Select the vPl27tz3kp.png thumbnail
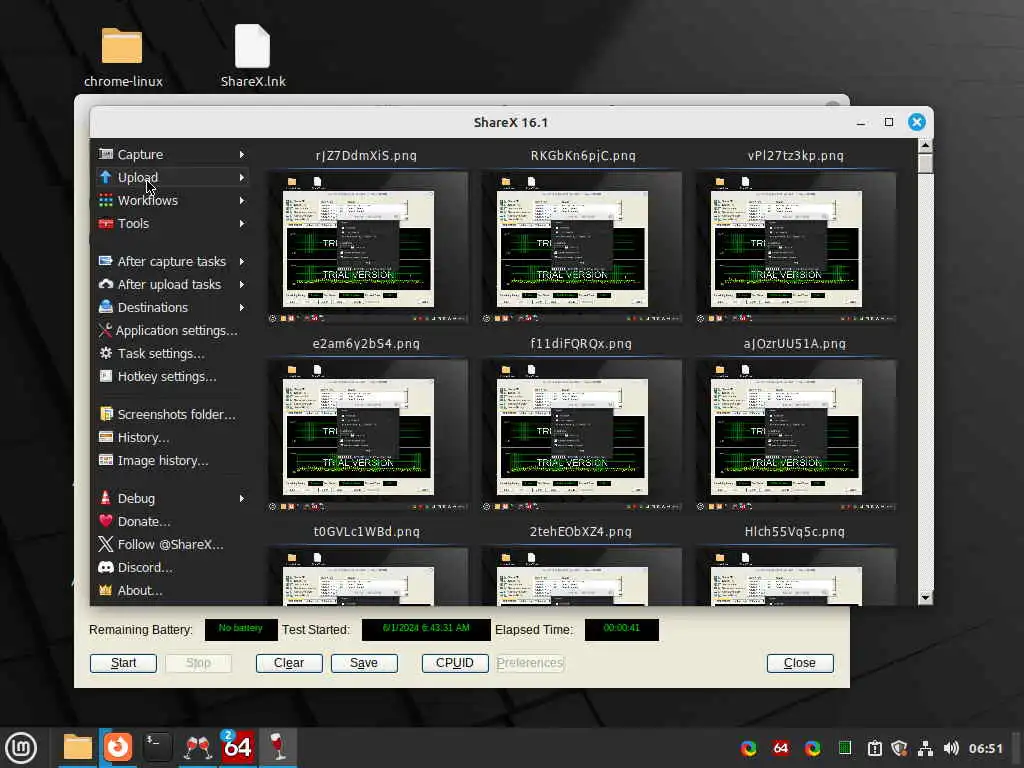The height and width of the screenshot is (768, 1024). (795, 247)
